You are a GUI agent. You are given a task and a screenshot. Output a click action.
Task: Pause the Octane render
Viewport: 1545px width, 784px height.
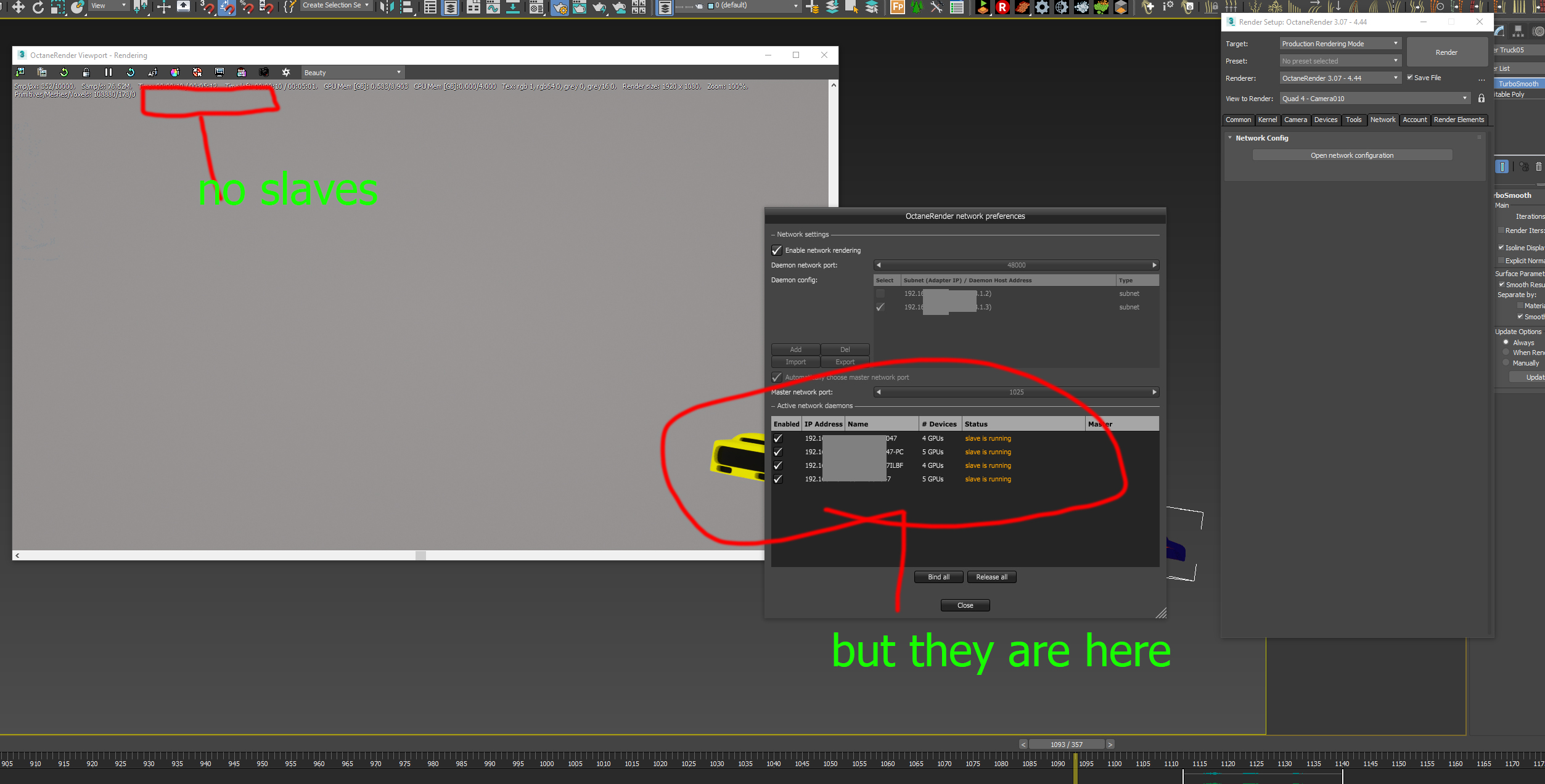(x=109, y=72)
